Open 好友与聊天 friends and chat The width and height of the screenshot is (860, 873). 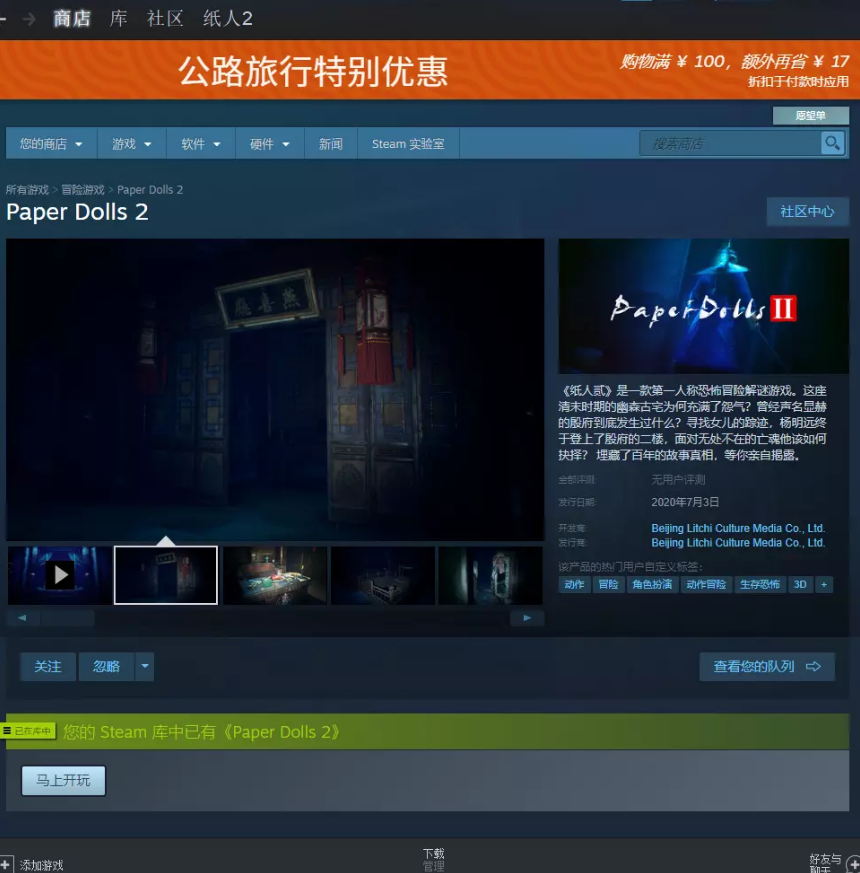point(825,864)
